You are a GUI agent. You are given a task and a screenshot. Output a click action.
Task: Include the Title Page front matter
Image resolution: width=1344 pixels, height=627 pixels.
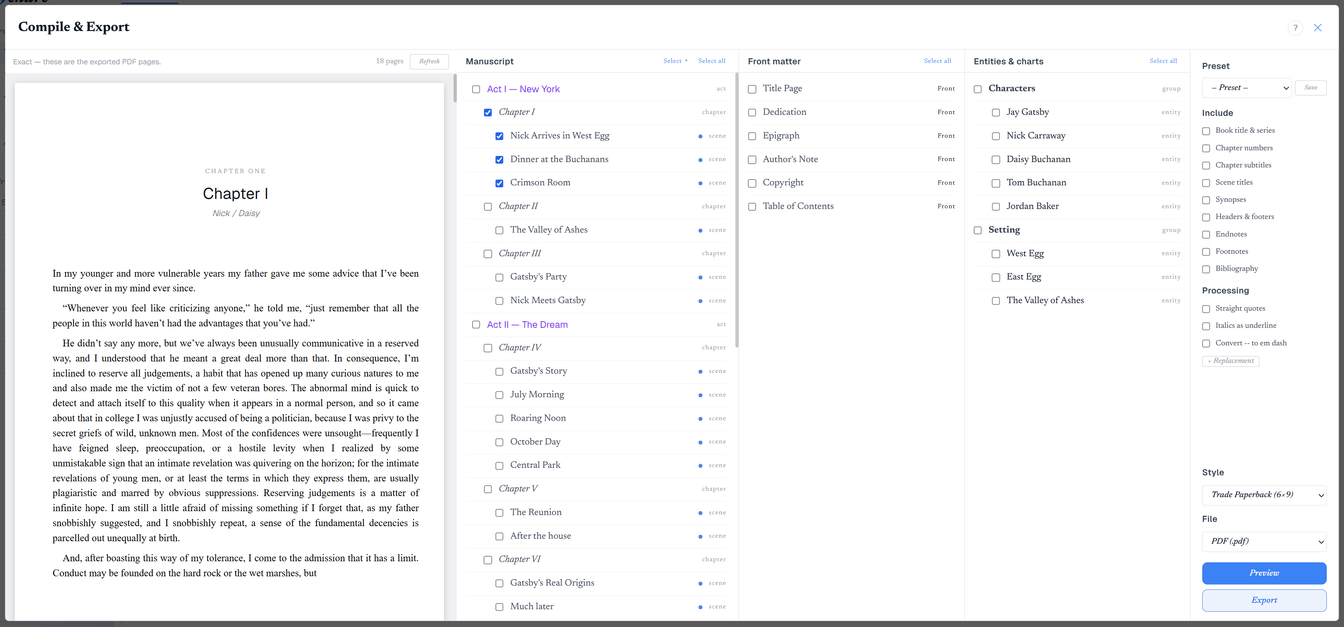(752, 89)
